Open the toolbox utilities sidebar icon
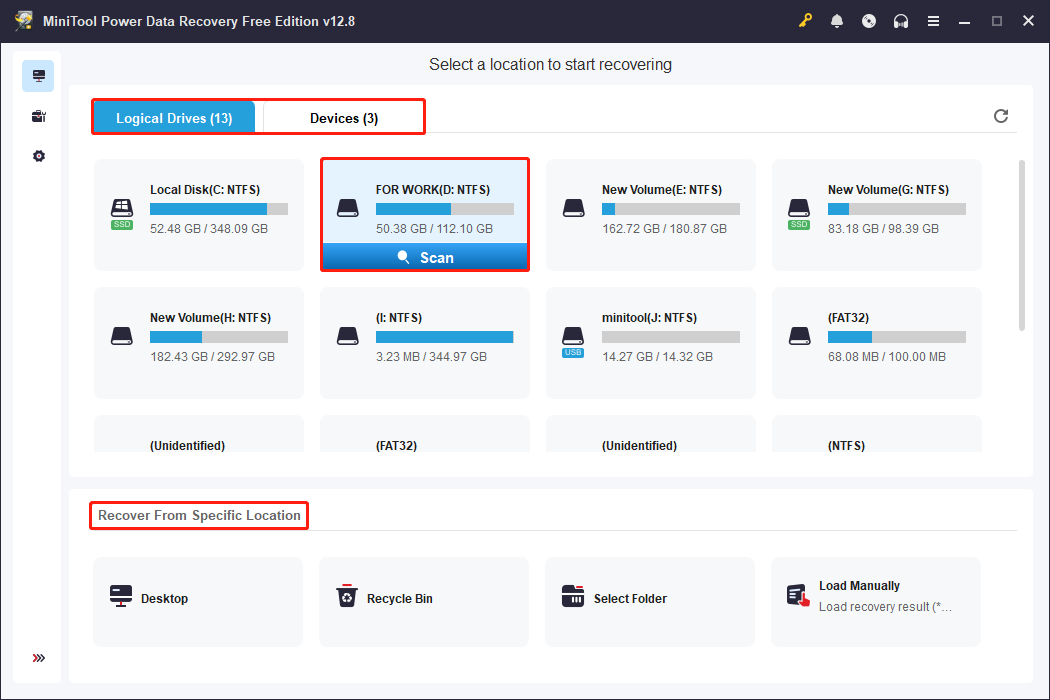 pyautogui.click(x=38, y=116)
